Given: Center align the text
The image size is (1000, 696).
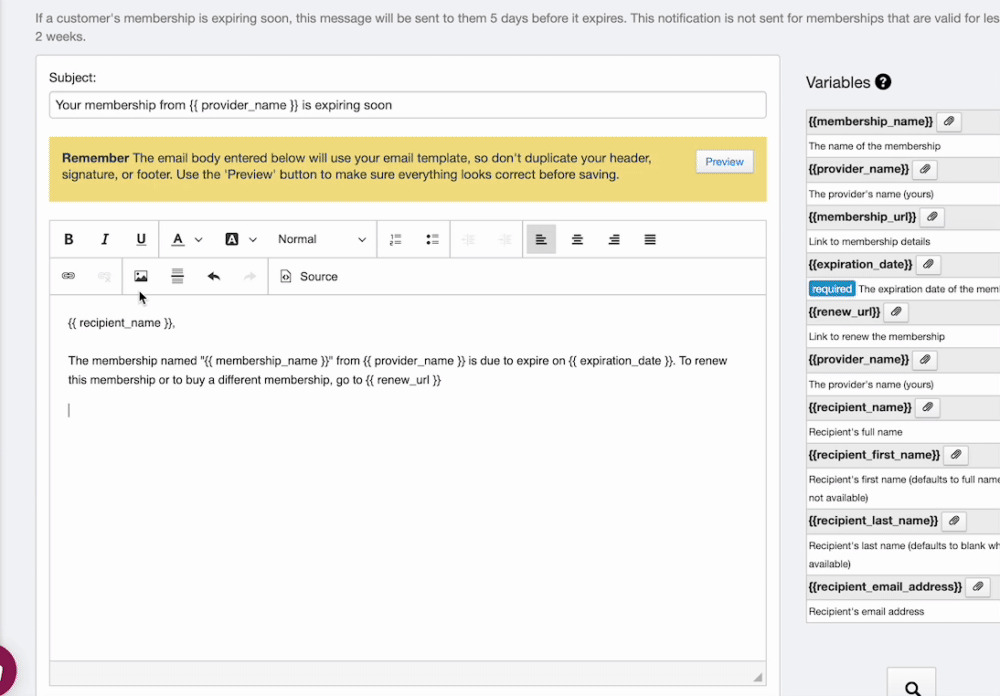Looking at the screenshot, I should pyautogui.click(x=578, y=239).
